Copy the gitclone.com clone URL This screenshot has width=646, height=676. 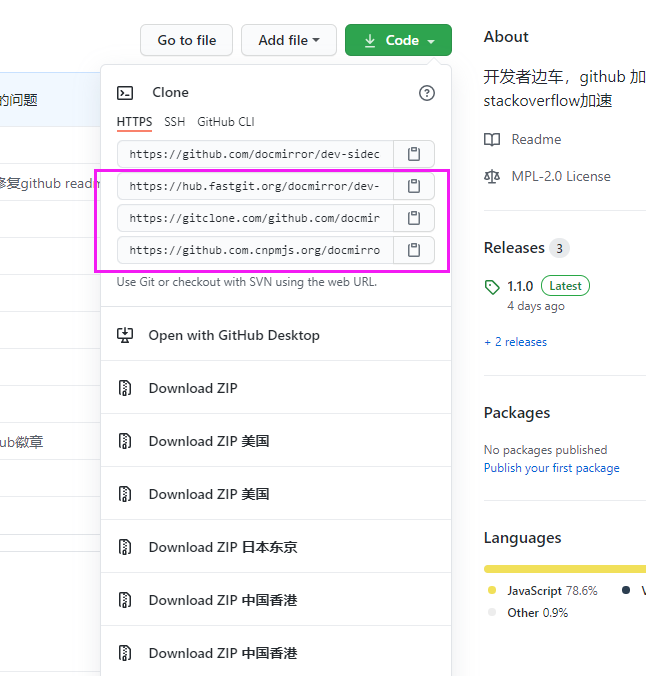(x=414, y=218)
